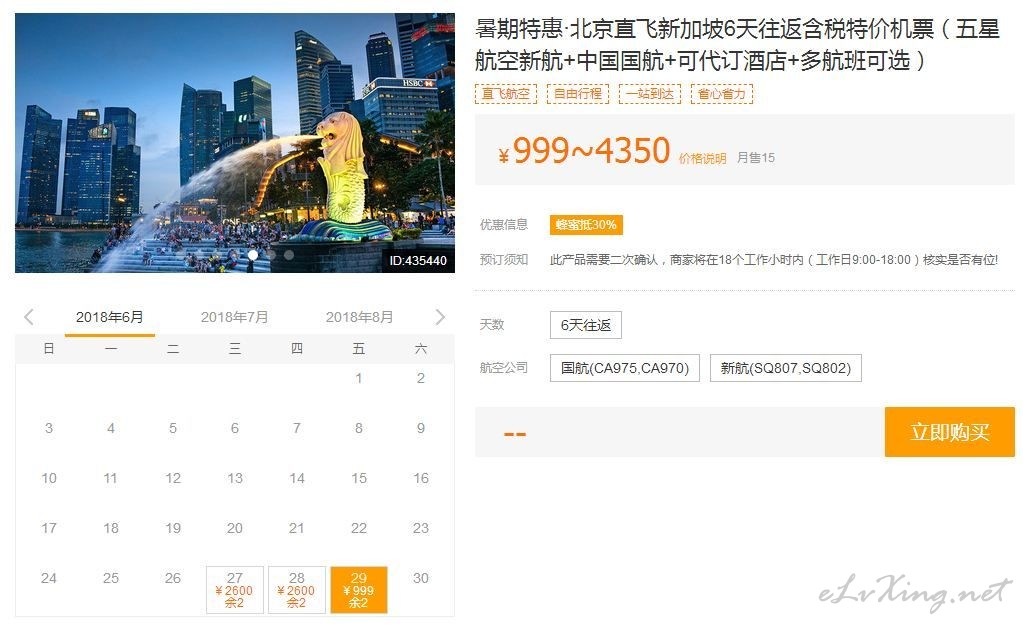This screenshot has height=626, width=1023.
Task: Advance the calendar with the right arrow
Action: click(440, 317)
